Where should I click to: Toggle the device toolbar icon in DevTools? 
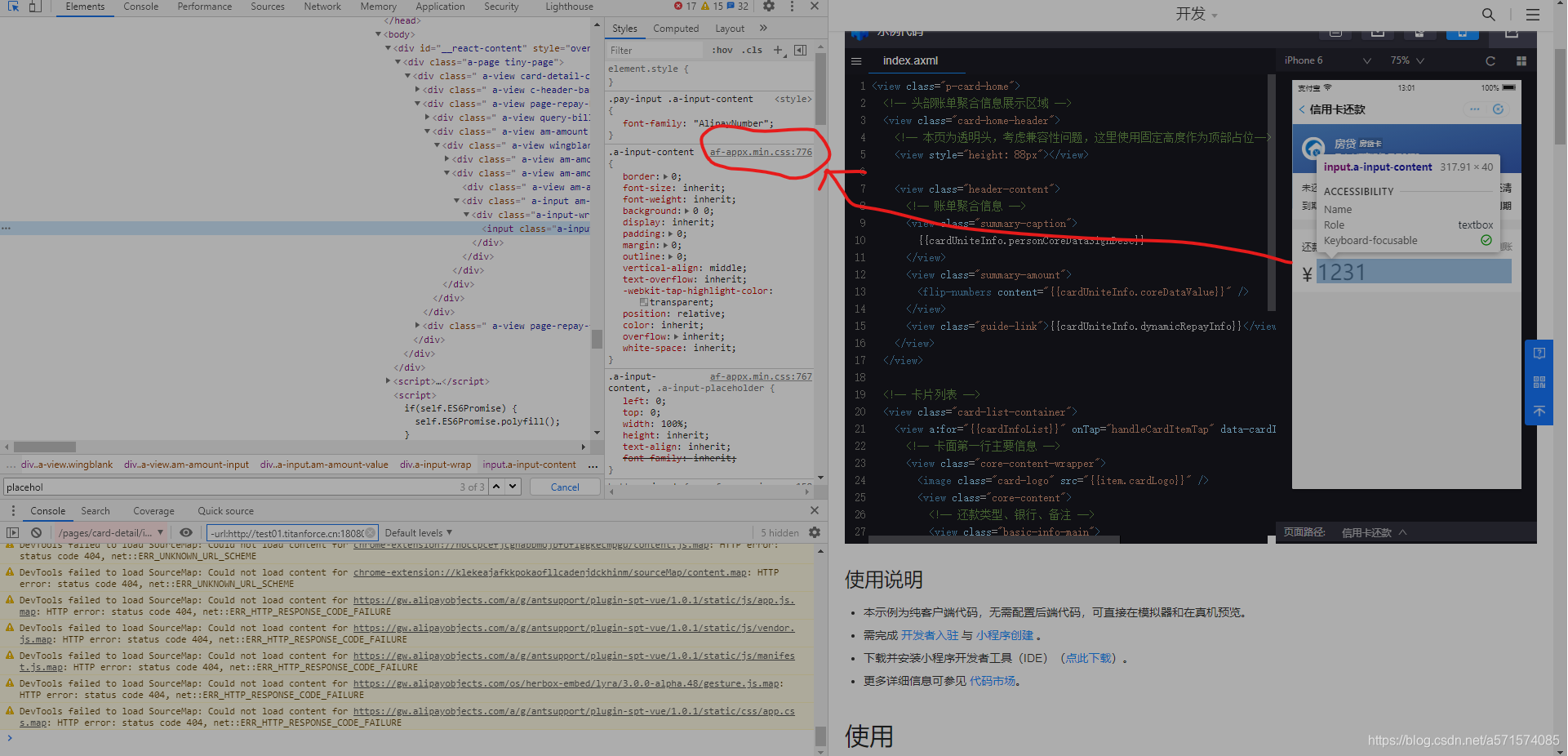tap(35, 7)
